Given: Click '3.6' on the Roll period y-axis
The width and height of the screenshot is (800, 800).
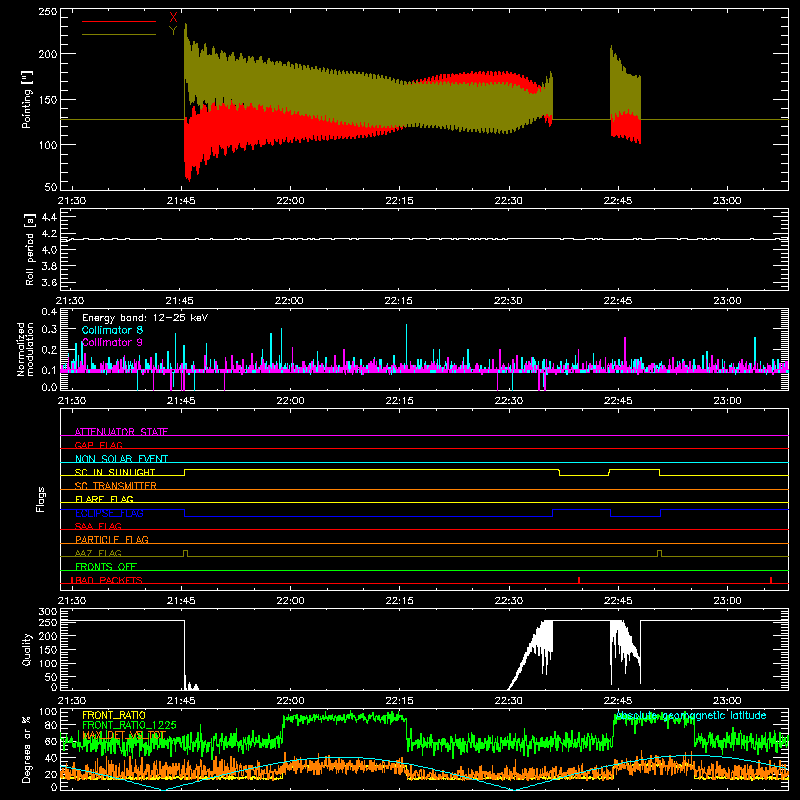Looking at the screenshot, I should (49, 282).
